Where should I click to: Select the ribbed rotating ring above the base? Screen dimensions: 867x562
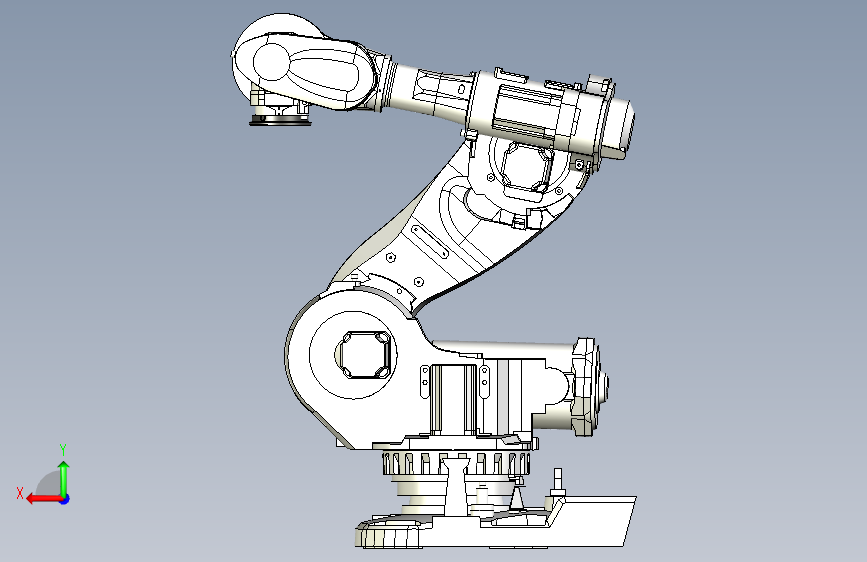[x=456, y=464]
